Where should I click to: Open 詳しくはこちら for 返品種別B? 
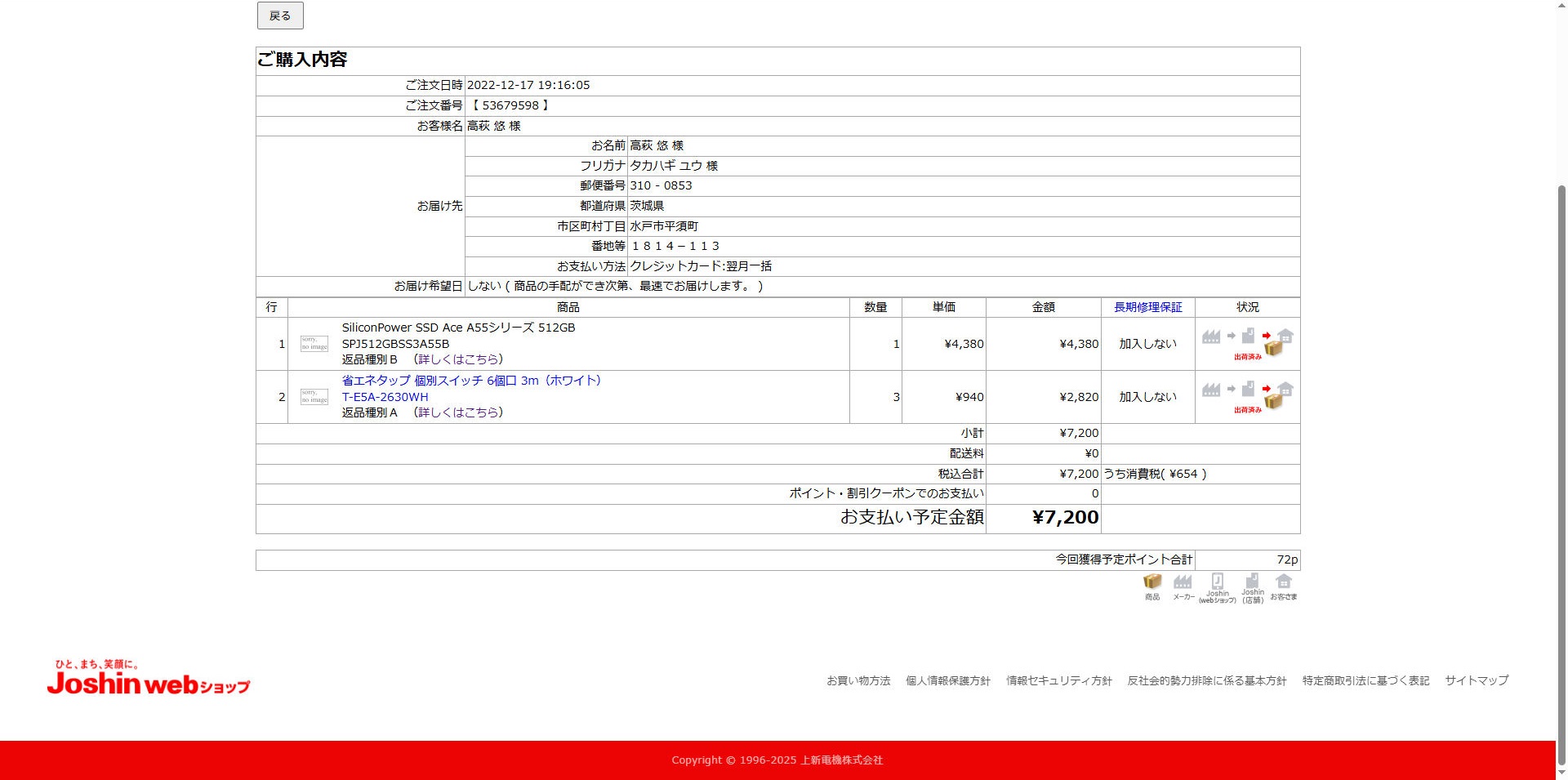(458, 359)
